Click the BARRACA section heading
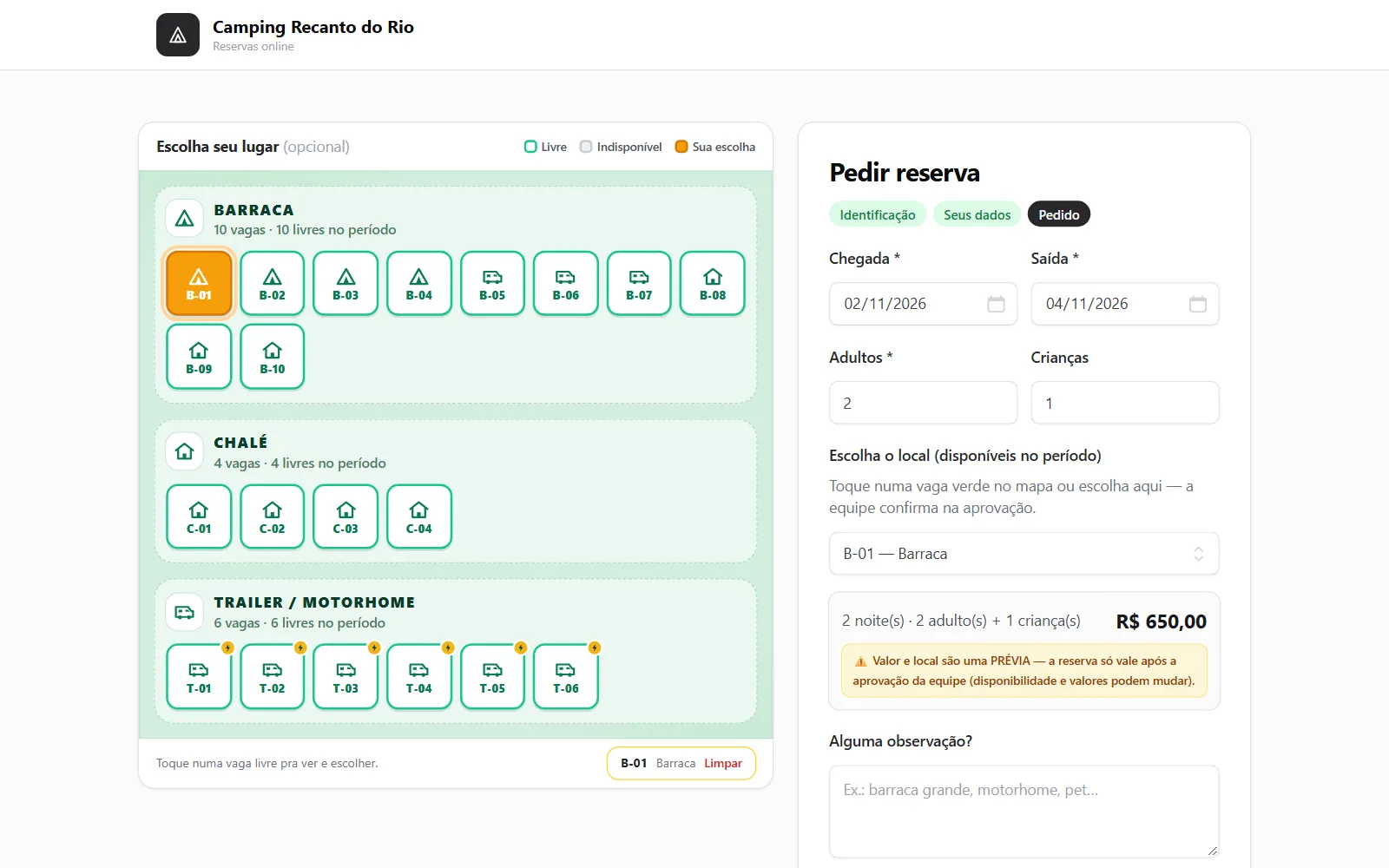1389x868 pixels. pyautogui.click(x=254, y=210)
